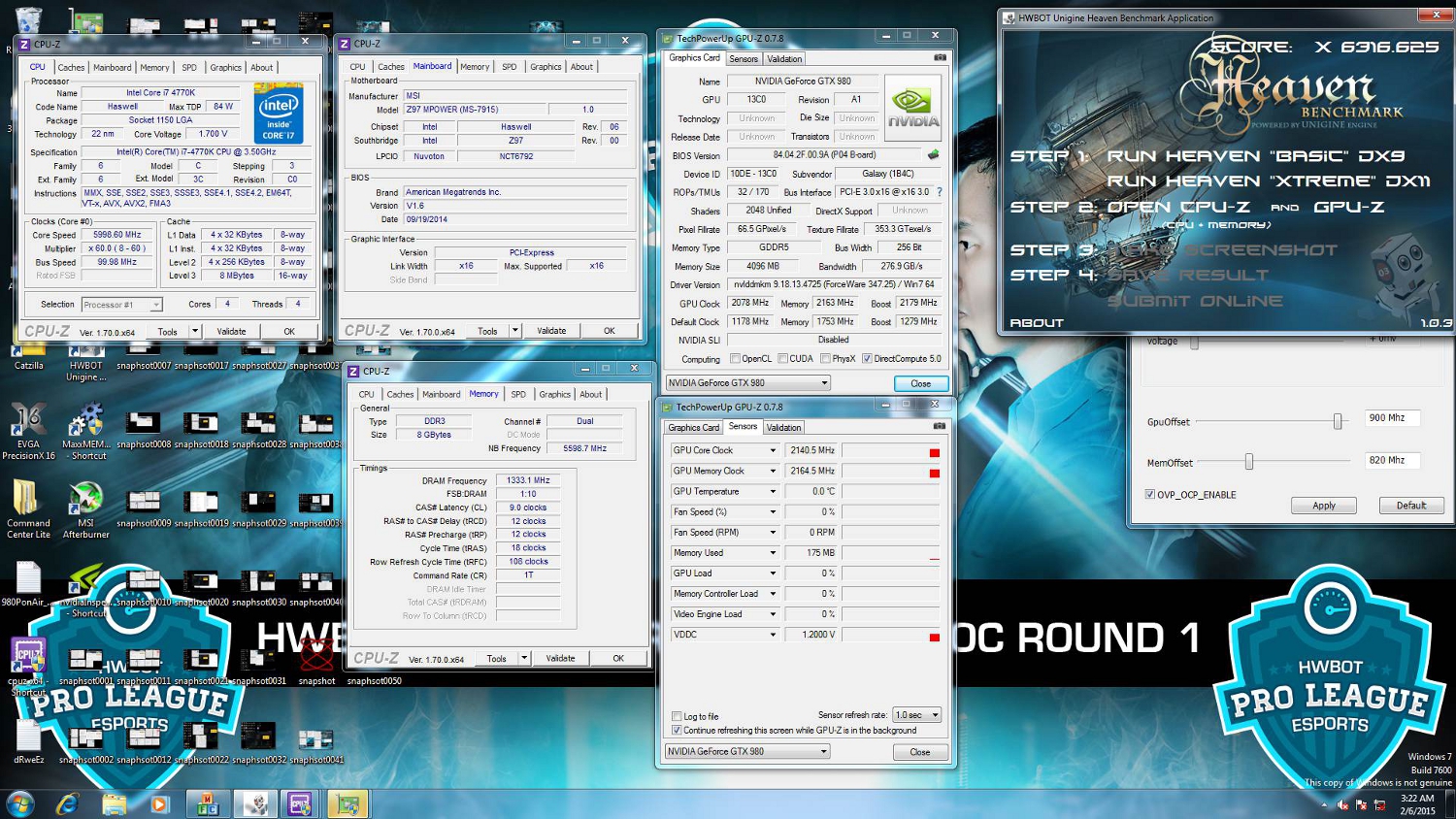Open SPD tab in CPU-Z Mainboard window
Viewport: 1456px width, 819px height.
[x=510, y=67]
